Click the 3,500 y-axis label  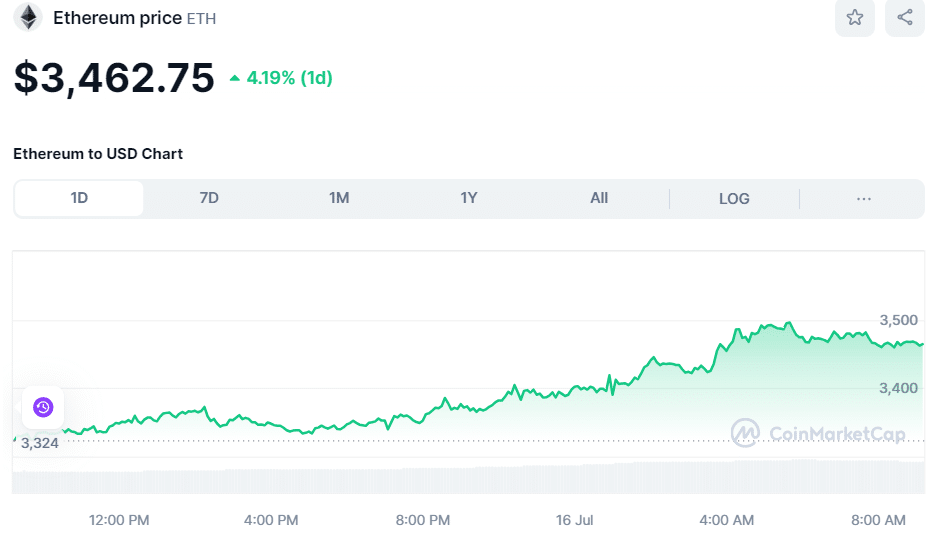click(x=898, y=320)
